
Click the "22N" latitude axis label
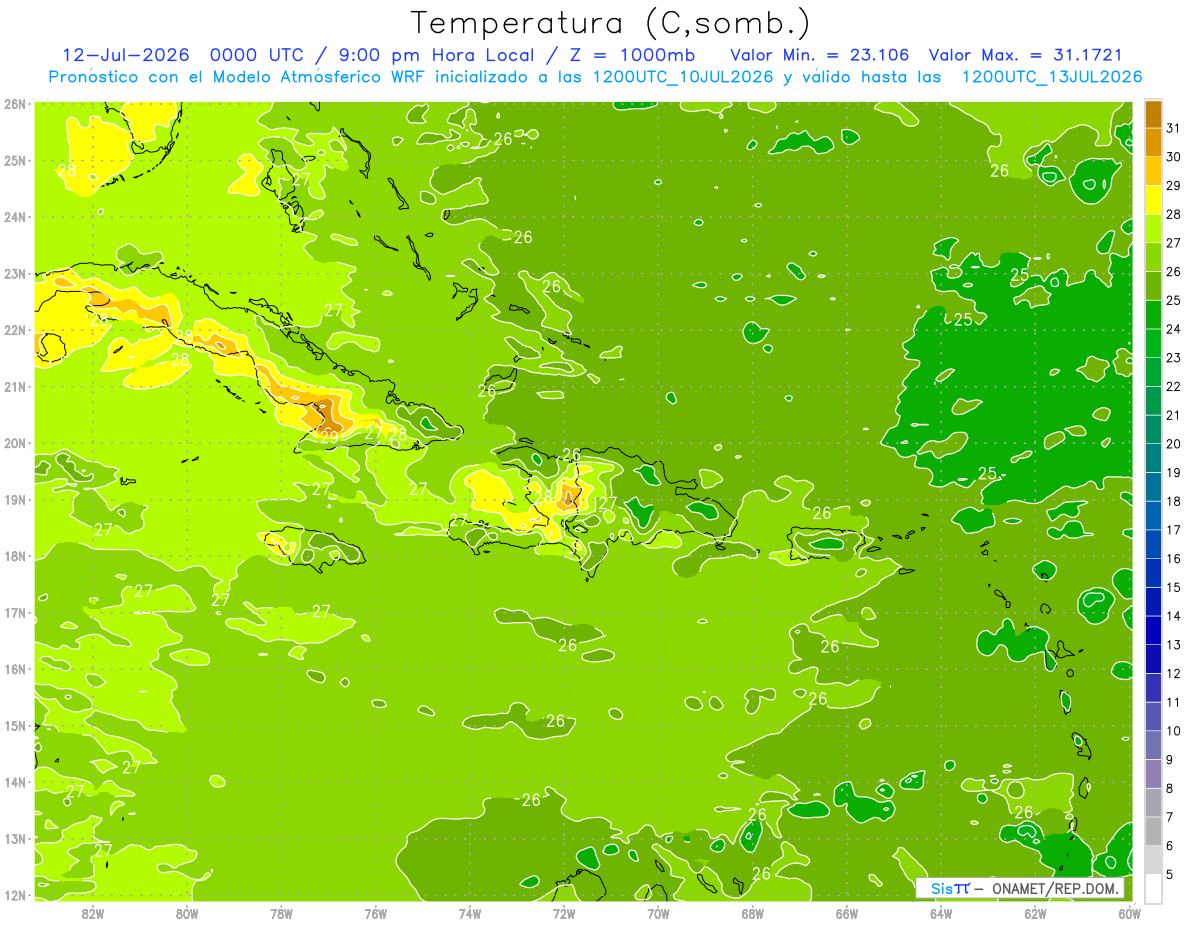coord(15,330)
